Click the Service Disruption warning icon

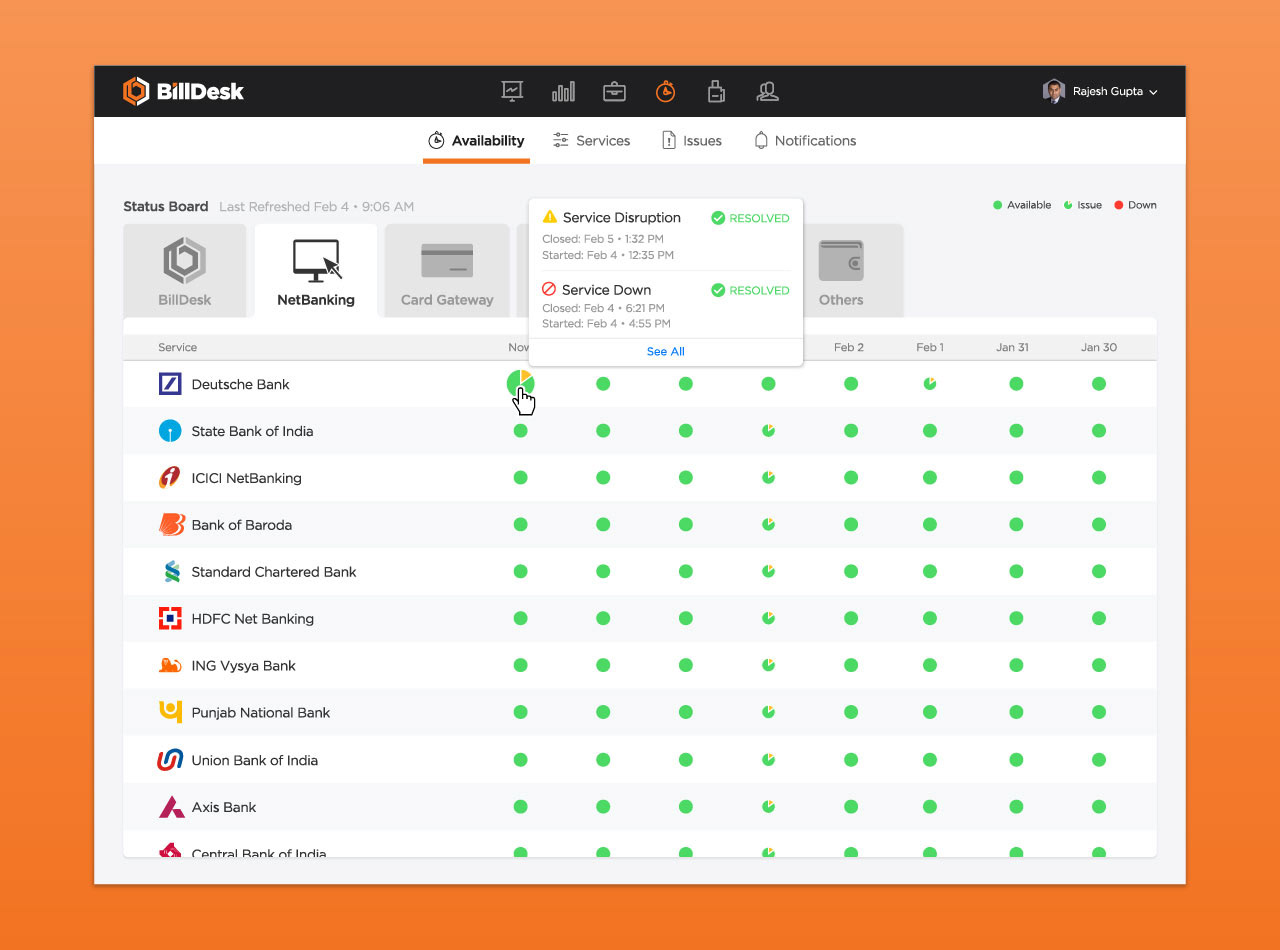click(x=549, y=217)
